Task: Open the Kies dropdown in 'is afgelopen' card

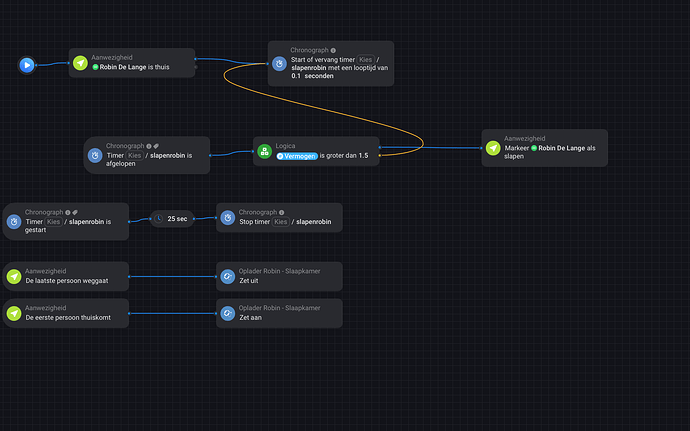Action: [x=134, y=155]
